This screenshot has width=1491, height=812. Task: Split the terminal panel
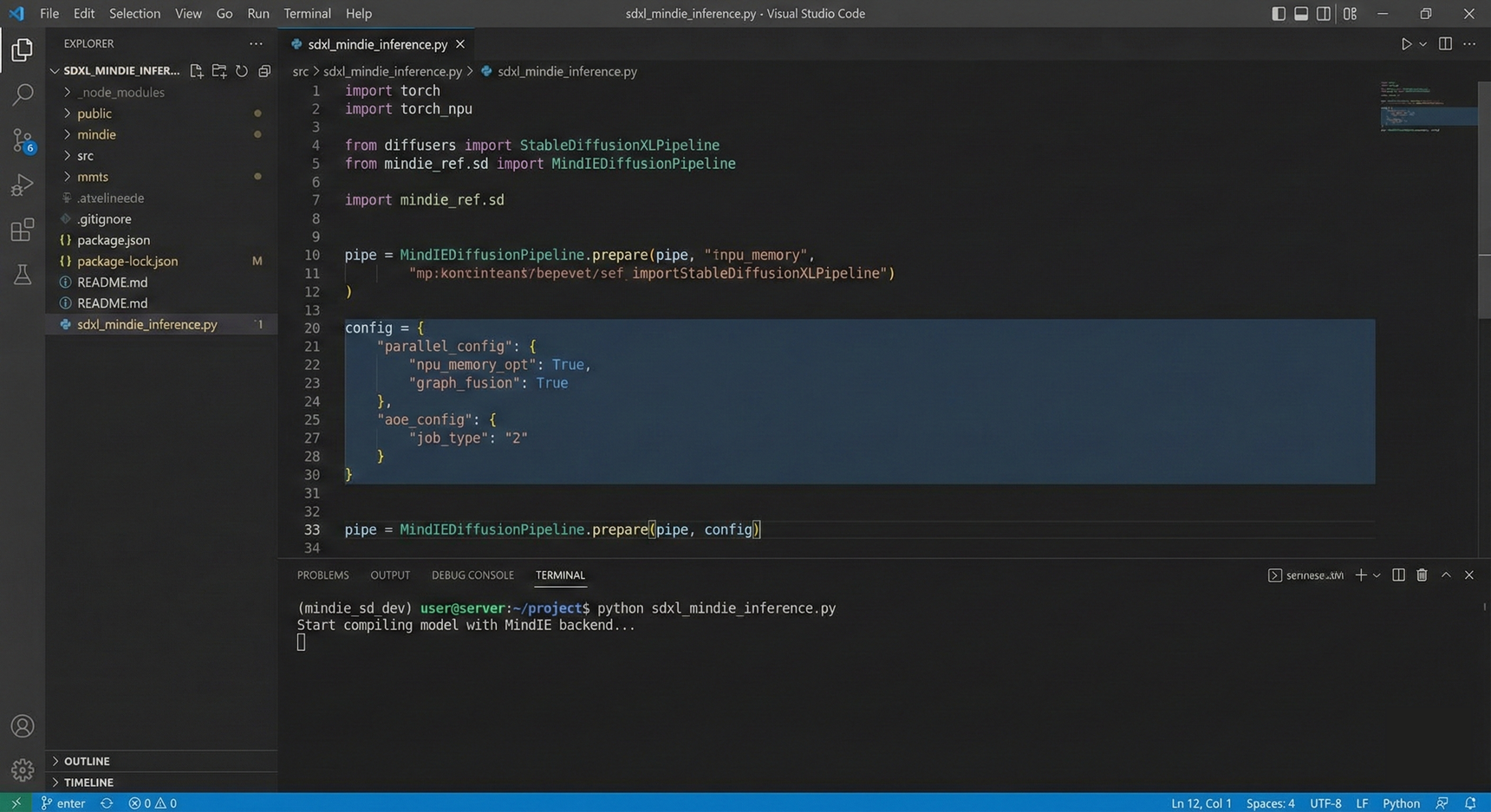pyautogui.click(x=1398, y=575)
